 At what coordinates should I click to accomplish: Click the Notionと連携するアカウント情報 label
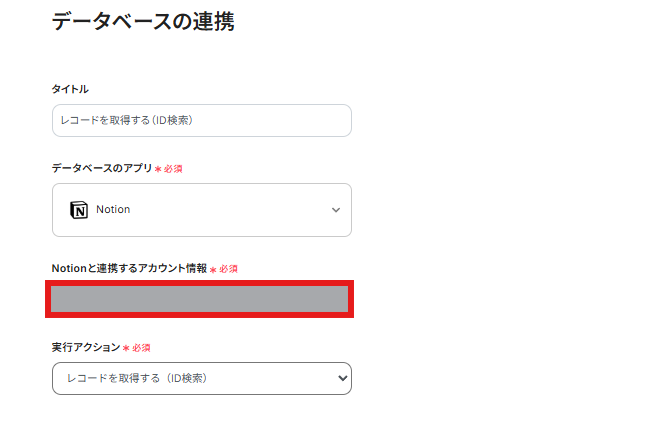coord(129,268)
